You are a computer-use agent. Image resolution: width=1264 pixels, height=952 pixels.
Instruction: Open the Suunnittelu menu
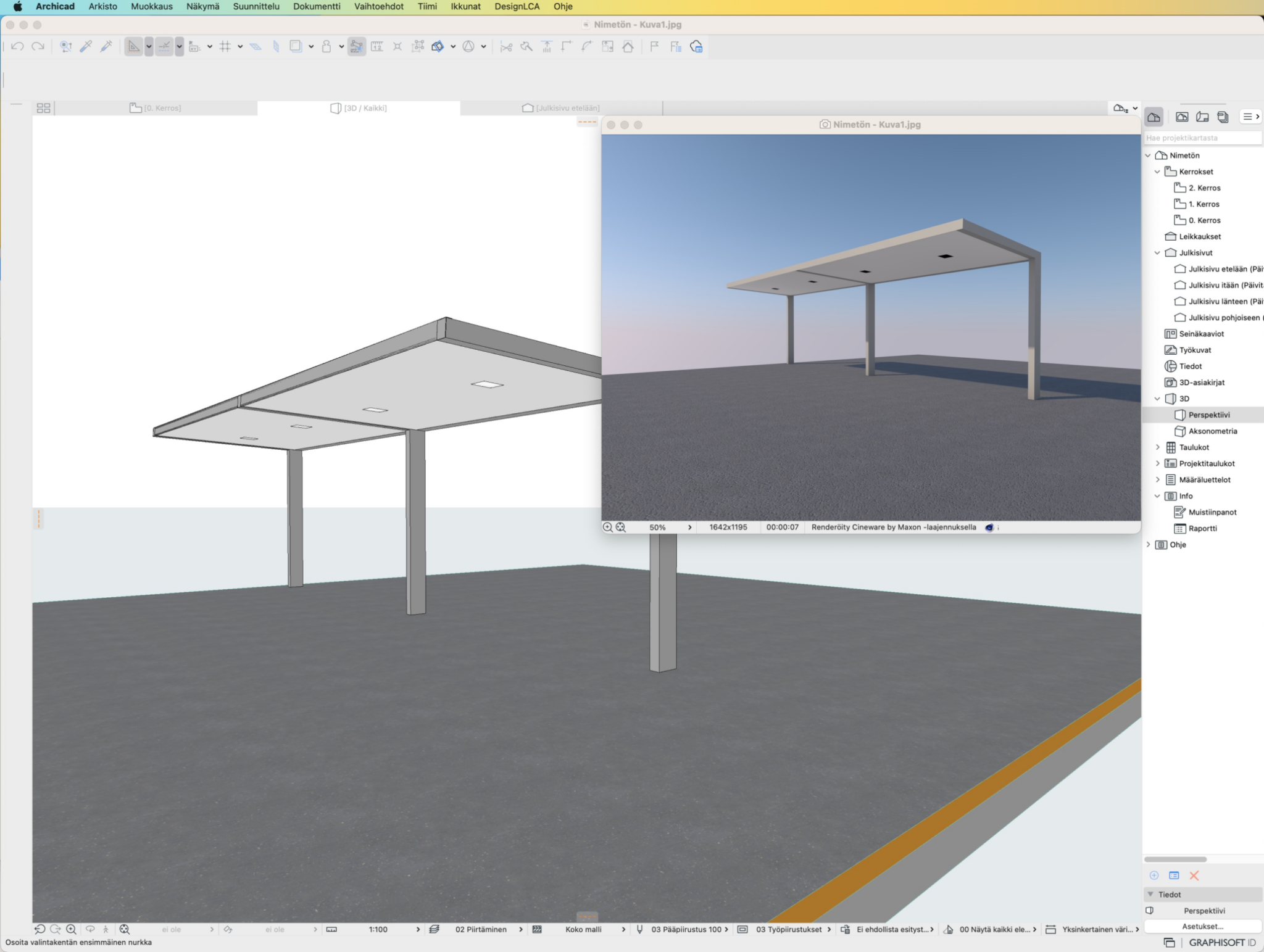256,6
